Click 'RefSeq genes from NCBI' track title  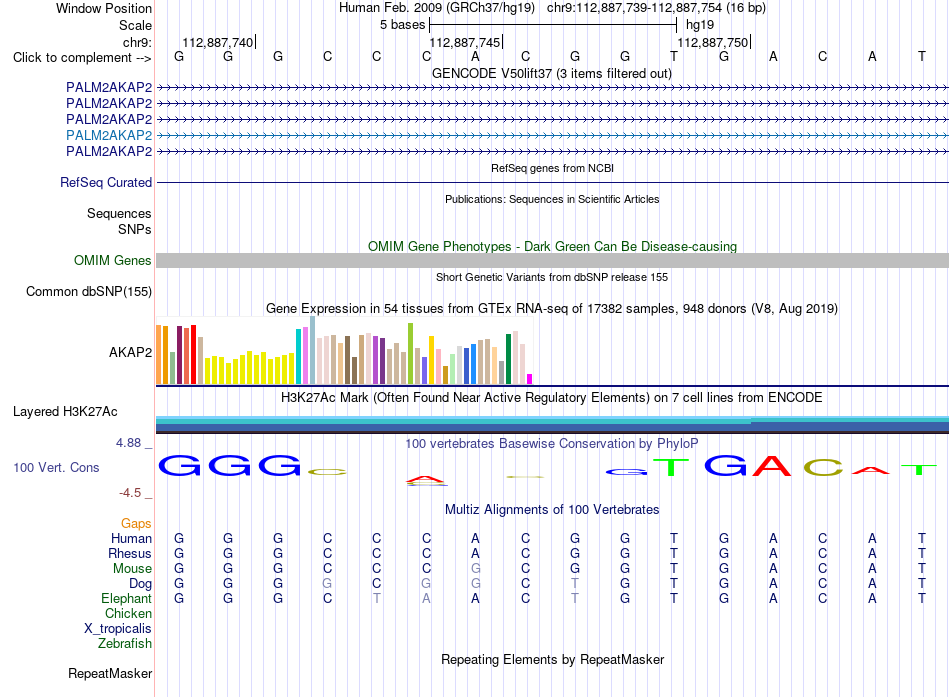552,168
